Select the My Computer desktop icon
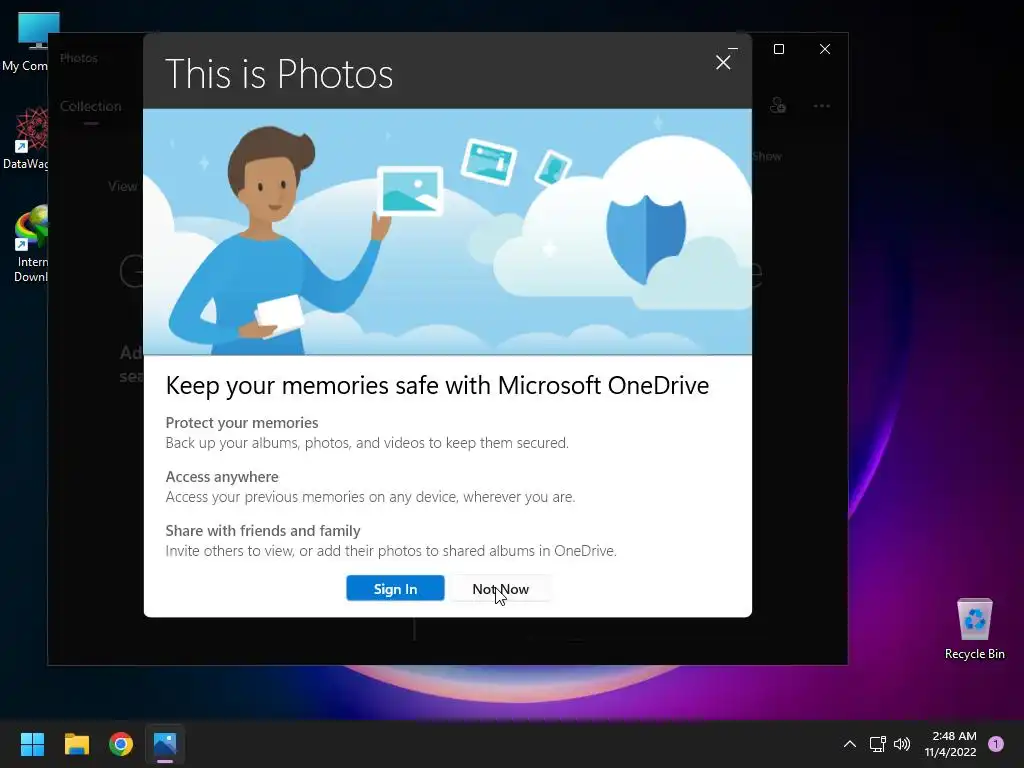 (x=26, y=42)
